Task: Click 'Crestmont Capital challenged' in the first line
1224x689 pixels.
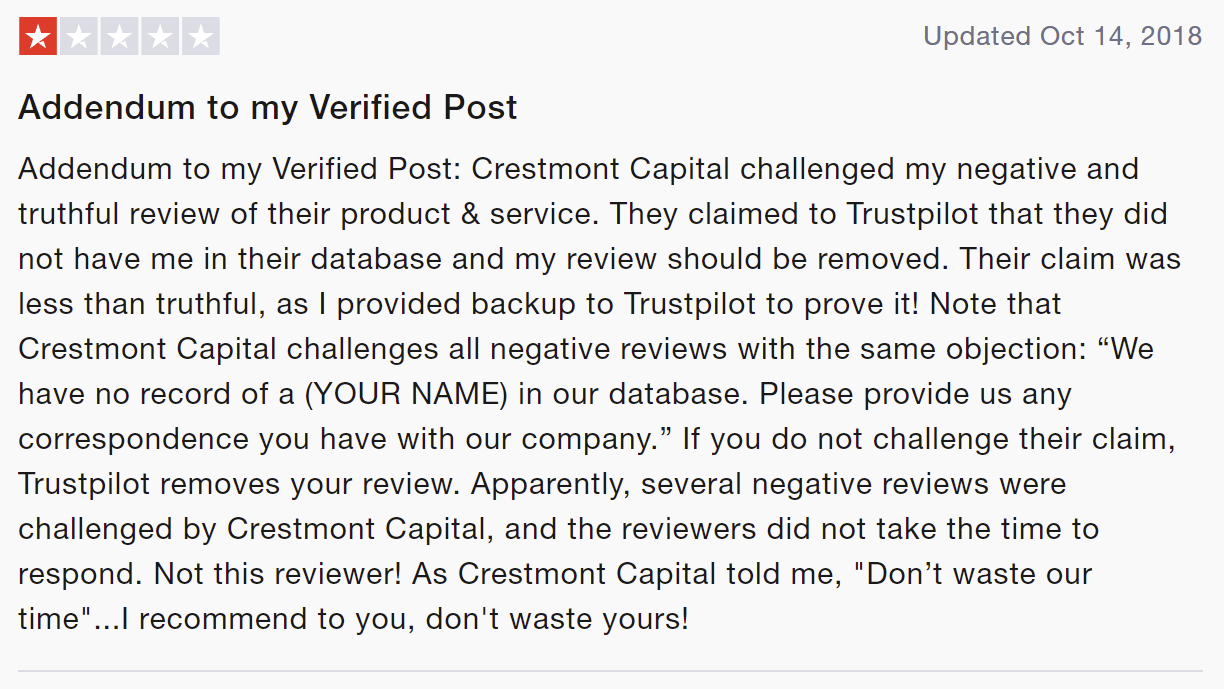Action: tap(684, 169)
